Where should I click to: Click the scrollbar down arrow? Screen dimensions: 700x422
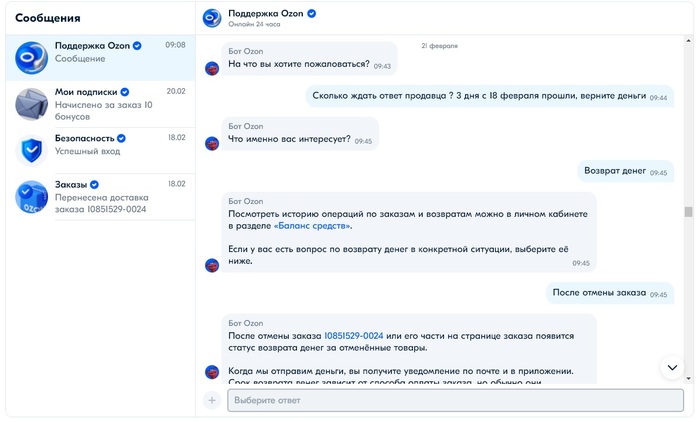click(688, 378)
